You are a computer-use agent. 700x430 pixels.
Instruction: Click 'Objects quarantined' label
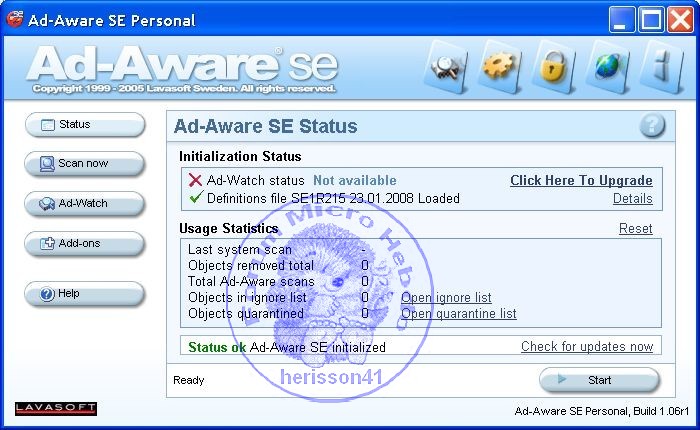246,313
